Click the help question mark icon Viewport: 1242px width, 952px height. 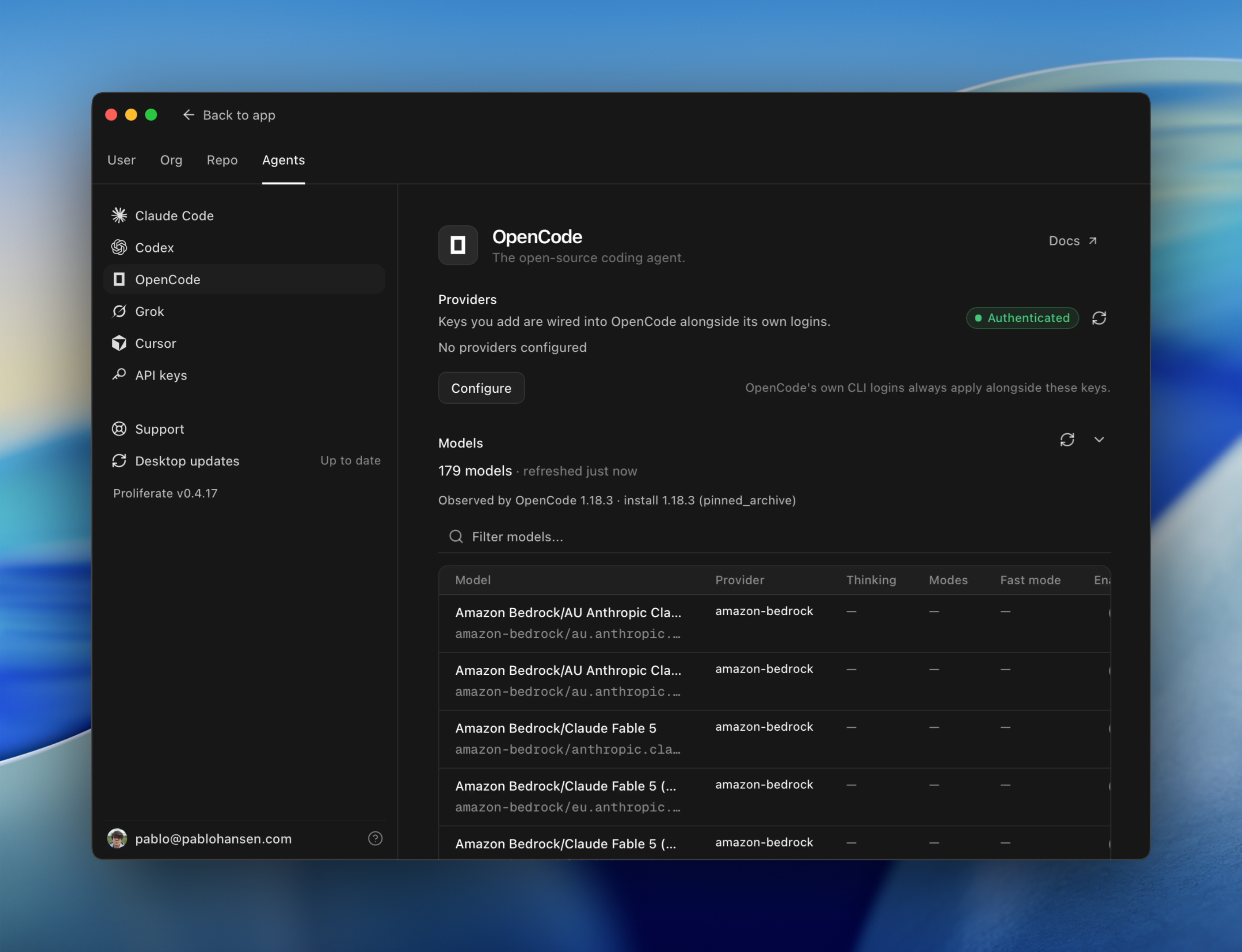pyautogui.click(x=375, y=838)
